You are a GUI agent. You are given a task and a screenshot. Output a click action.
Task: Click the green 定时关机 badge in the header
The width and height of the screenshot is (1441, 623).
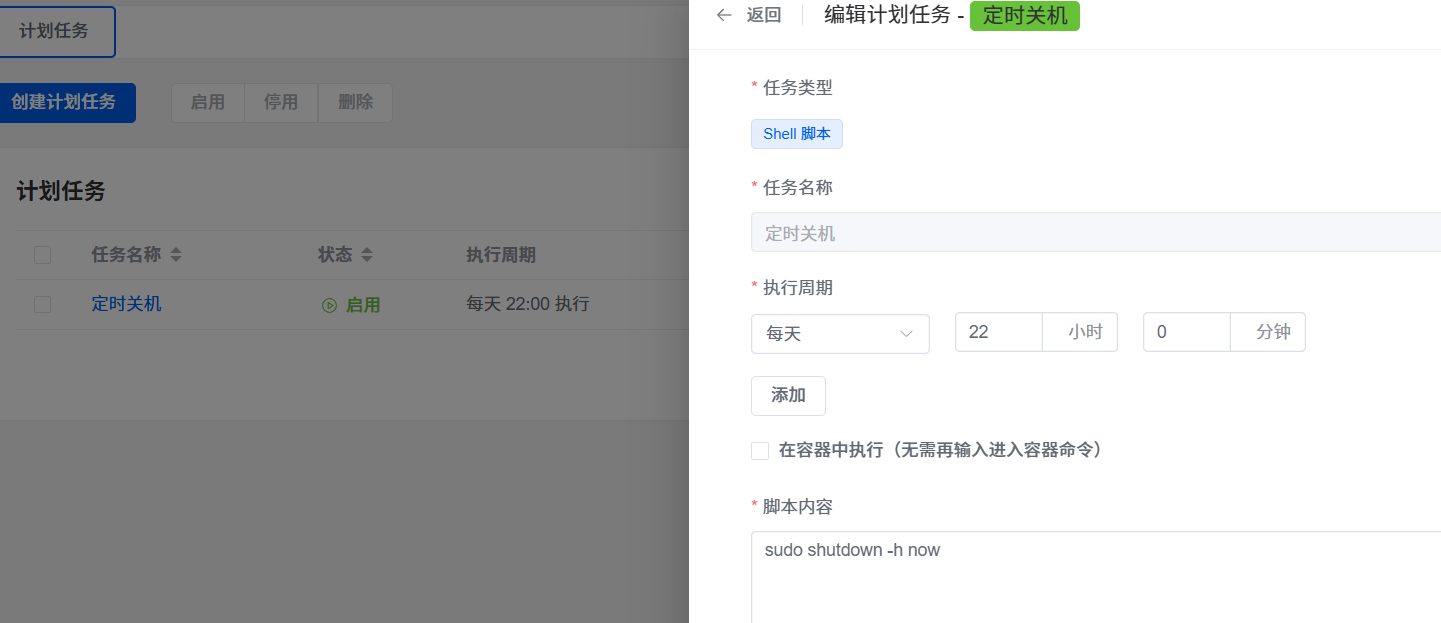point(1024,15)
